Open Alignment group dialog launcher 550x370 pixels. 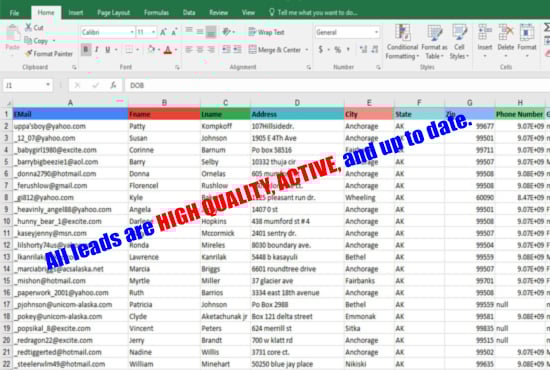pyautogui.click(x=308, y=67)
